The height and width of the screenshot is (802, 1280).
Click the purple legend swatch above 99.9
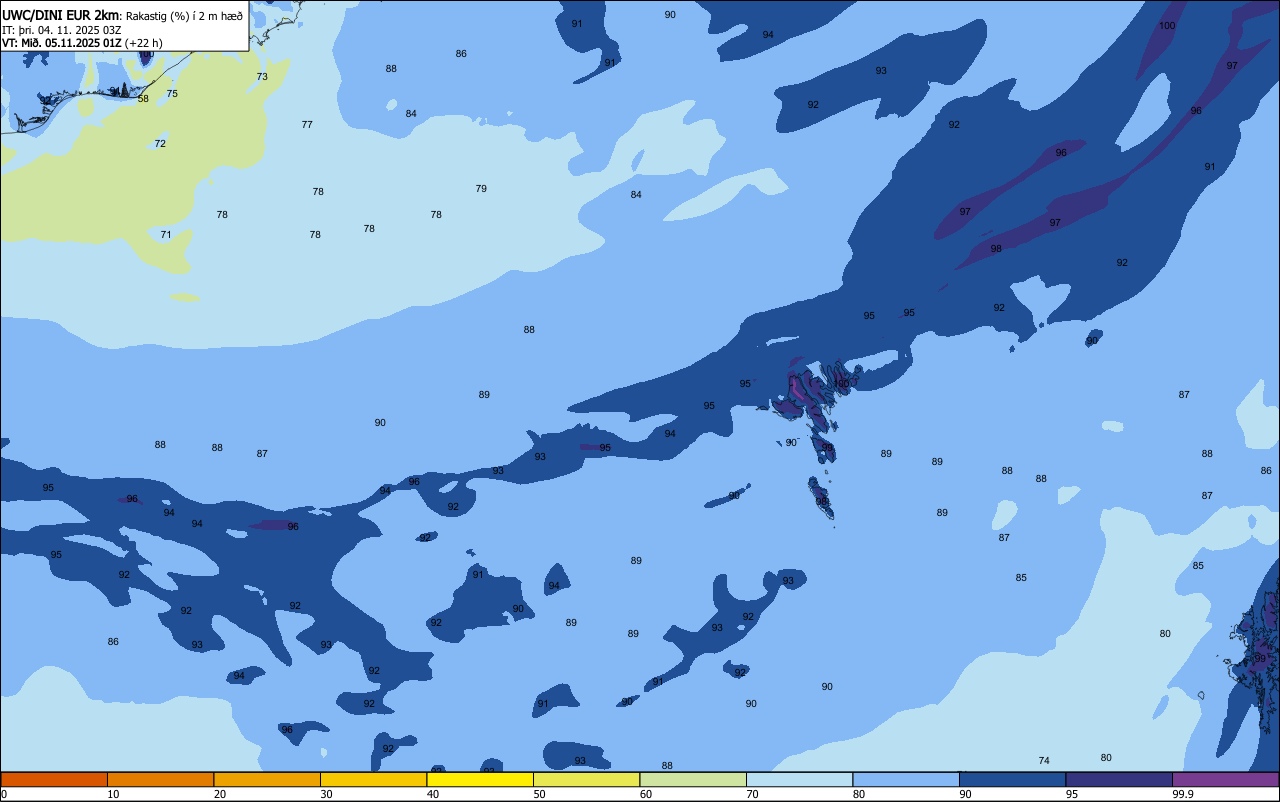[1225, 779]
